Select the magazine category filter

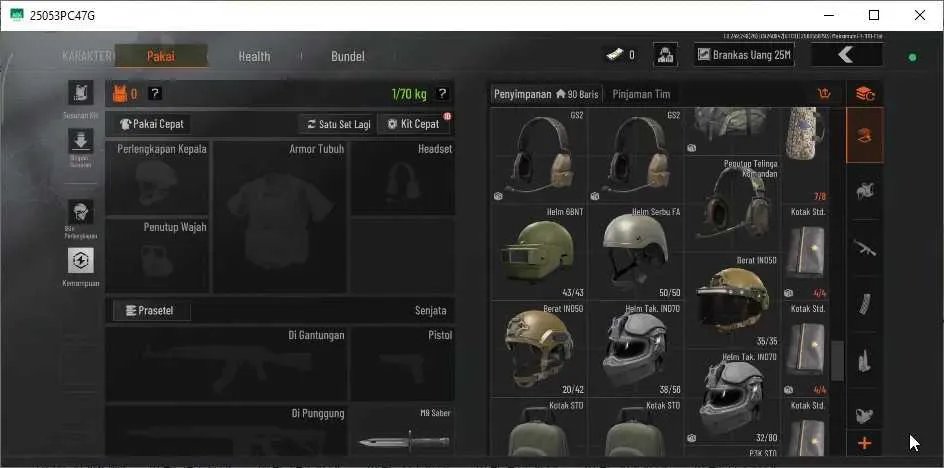[865, 304]
